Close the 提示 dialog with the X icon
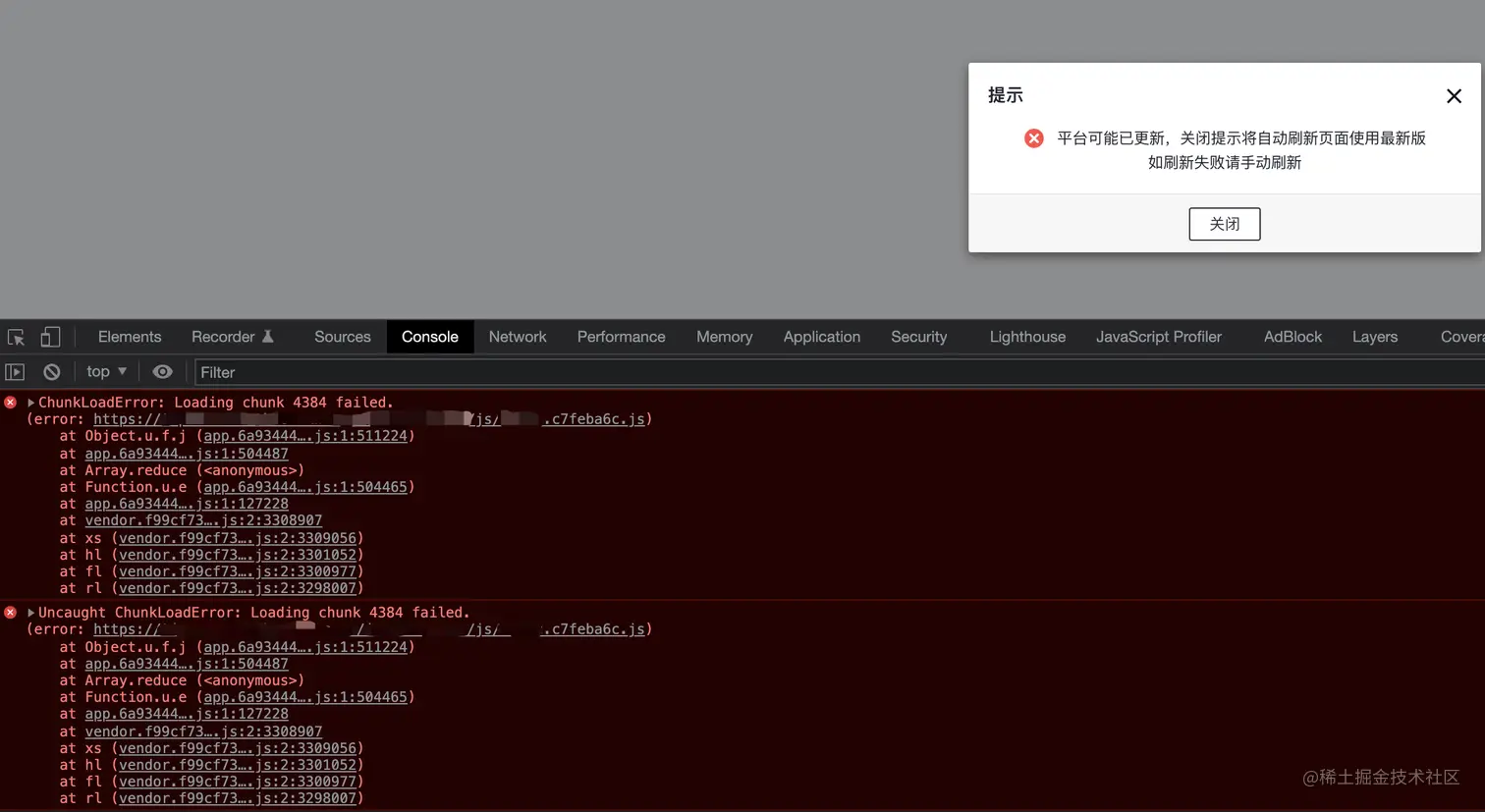 [1455, 95]
